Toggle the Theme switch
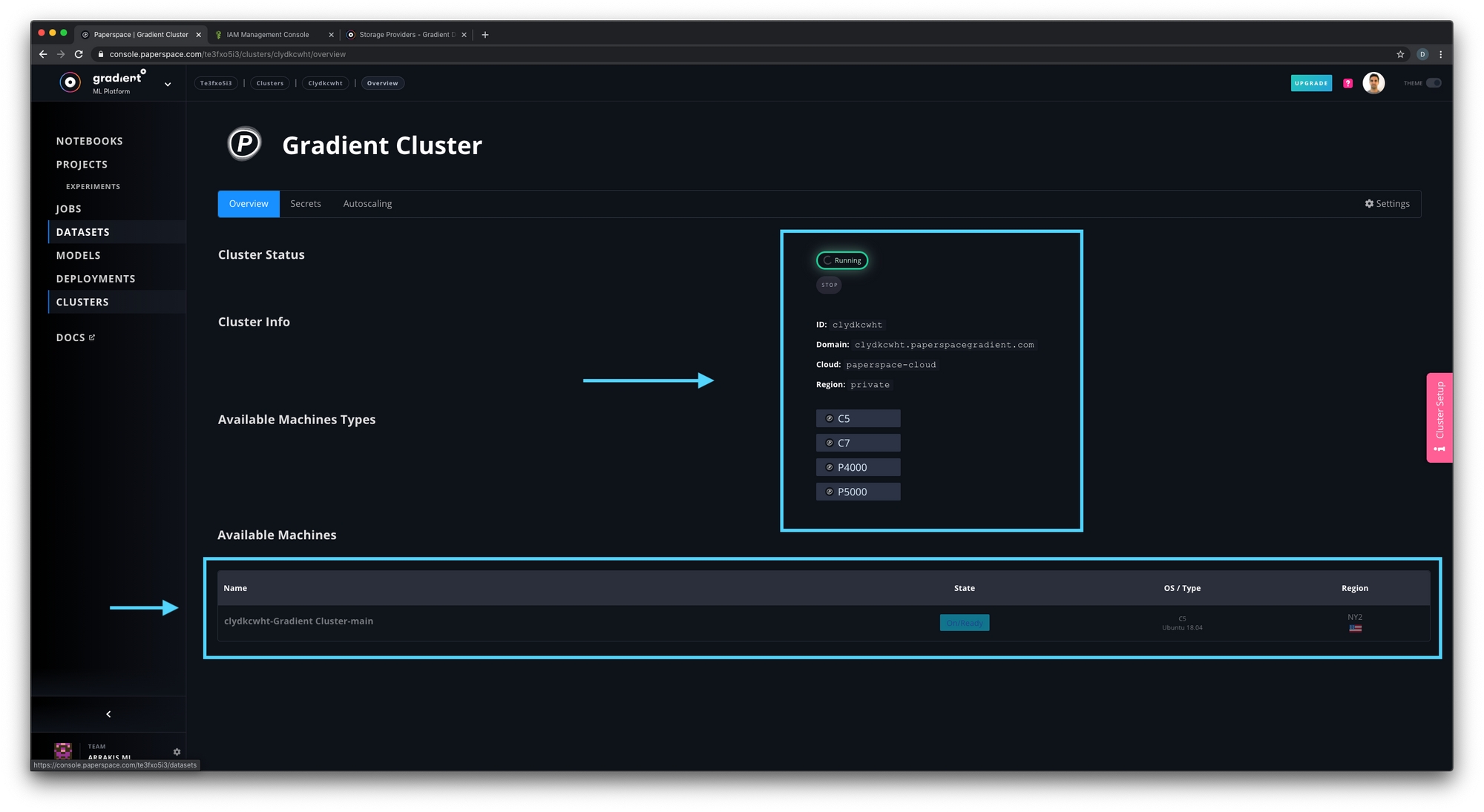Viewport: 1484px width, 812px height. 1434,83
